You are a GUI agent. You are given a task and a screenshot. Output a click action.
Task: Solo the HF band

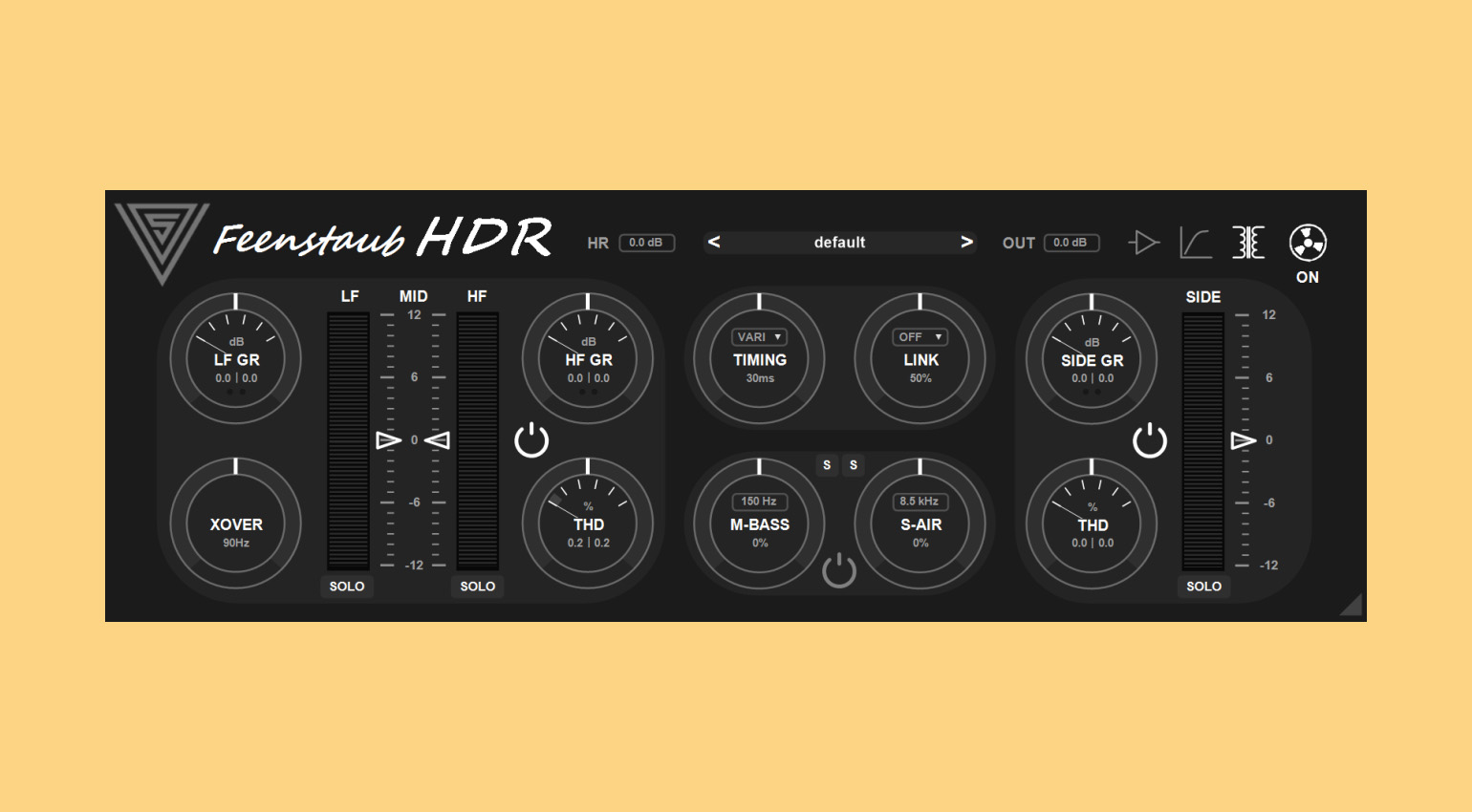point(477,587)
